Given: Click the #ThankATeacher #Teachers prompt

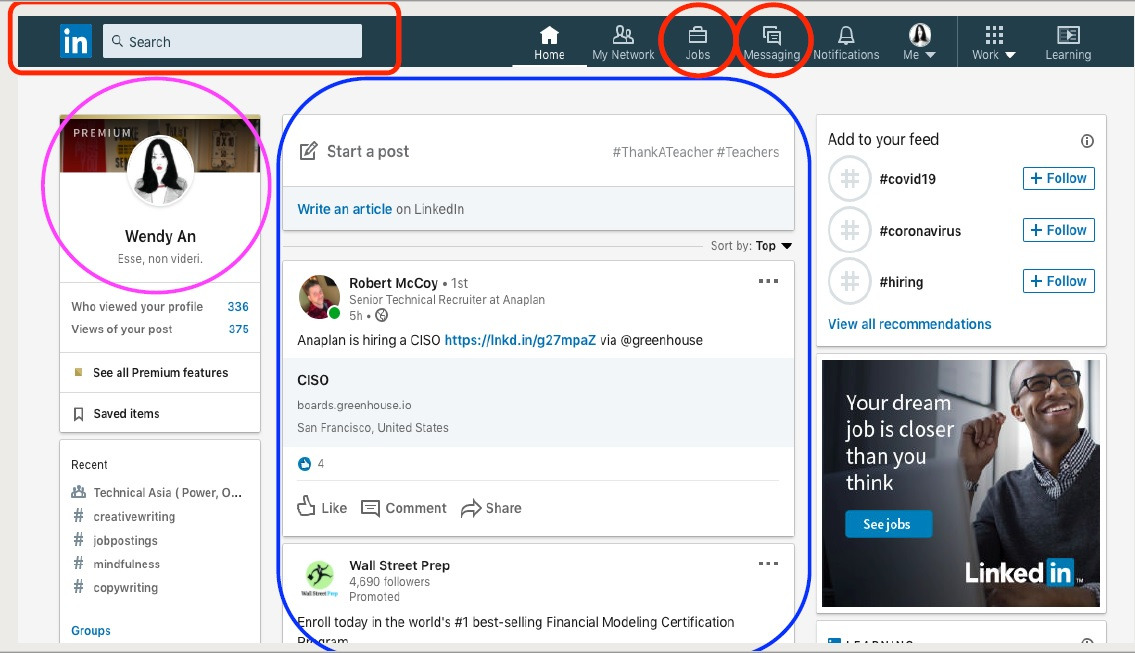Looking at the screenshot, I should pyautogui.click(x=696, y=152).
